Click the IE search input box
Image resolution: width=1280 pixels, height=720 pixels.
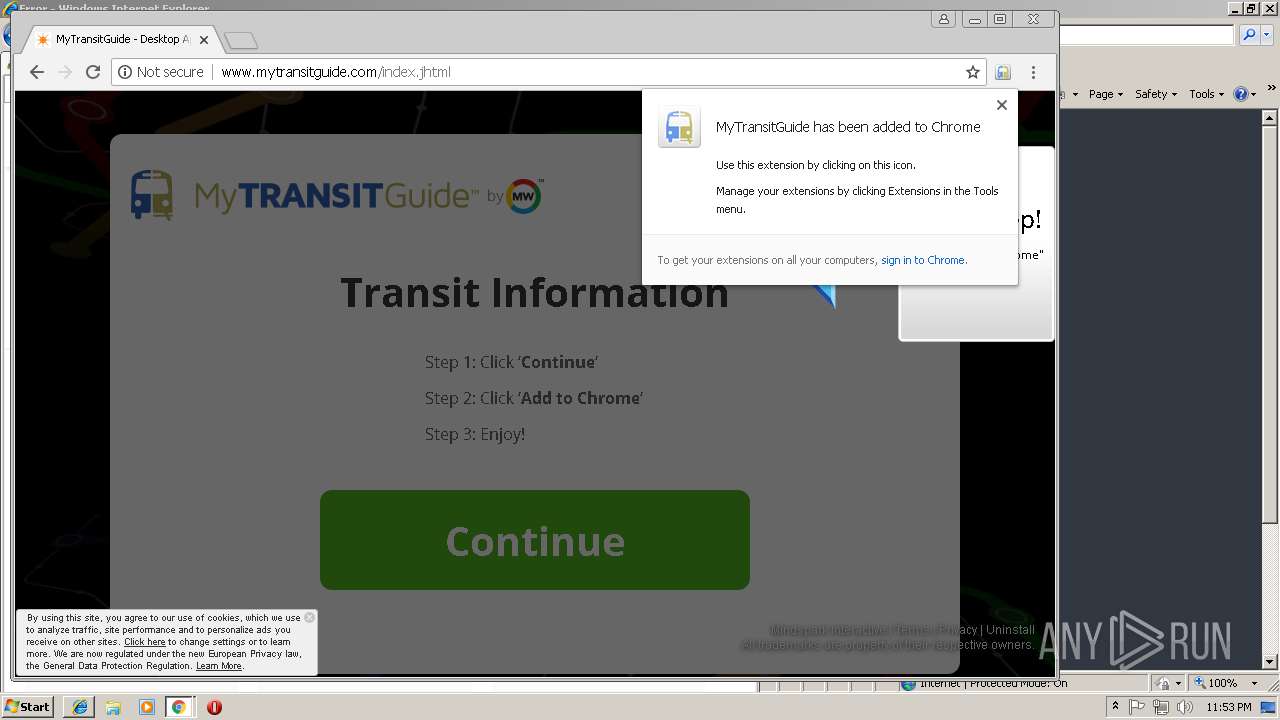(1147, 35)
